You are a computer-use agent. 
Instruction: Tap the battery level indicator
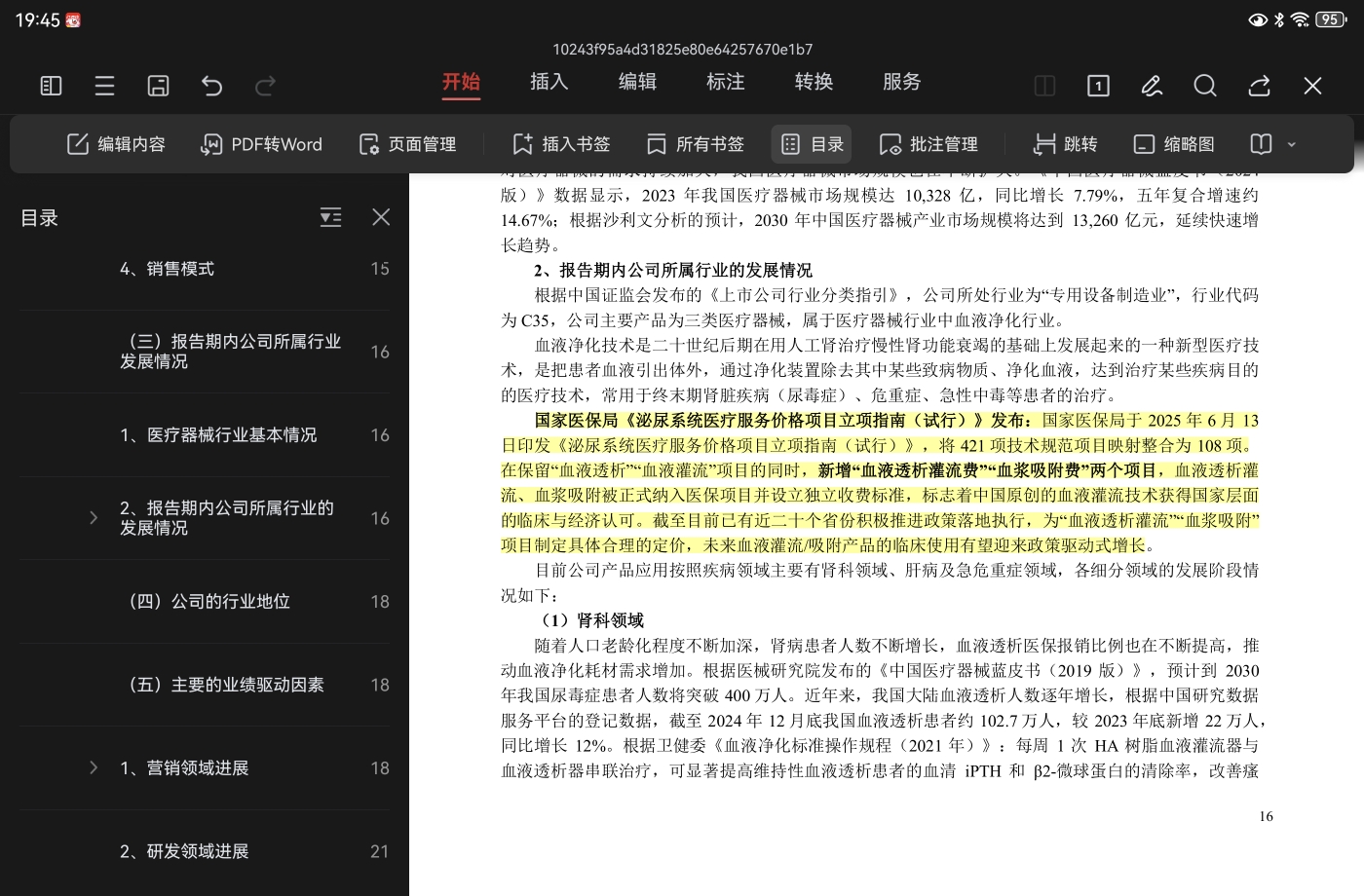tap(1331, 19)
